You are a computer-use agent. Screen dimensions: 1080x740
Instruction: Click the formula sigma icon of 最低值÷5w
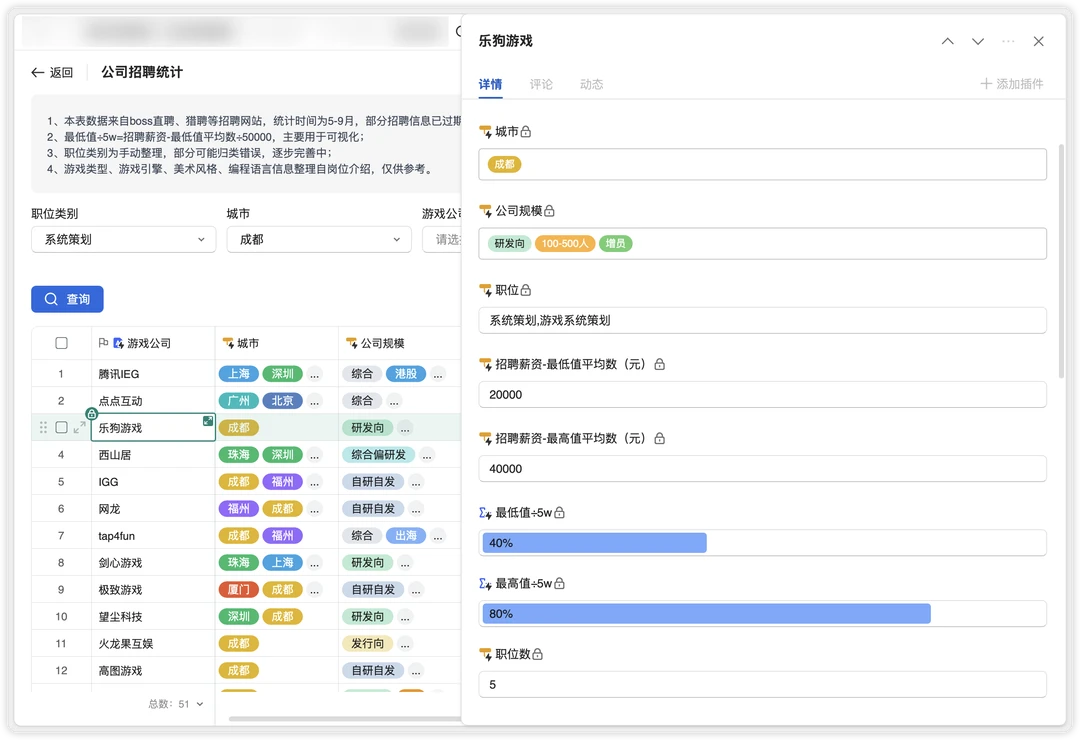click(x=485, y=513)
